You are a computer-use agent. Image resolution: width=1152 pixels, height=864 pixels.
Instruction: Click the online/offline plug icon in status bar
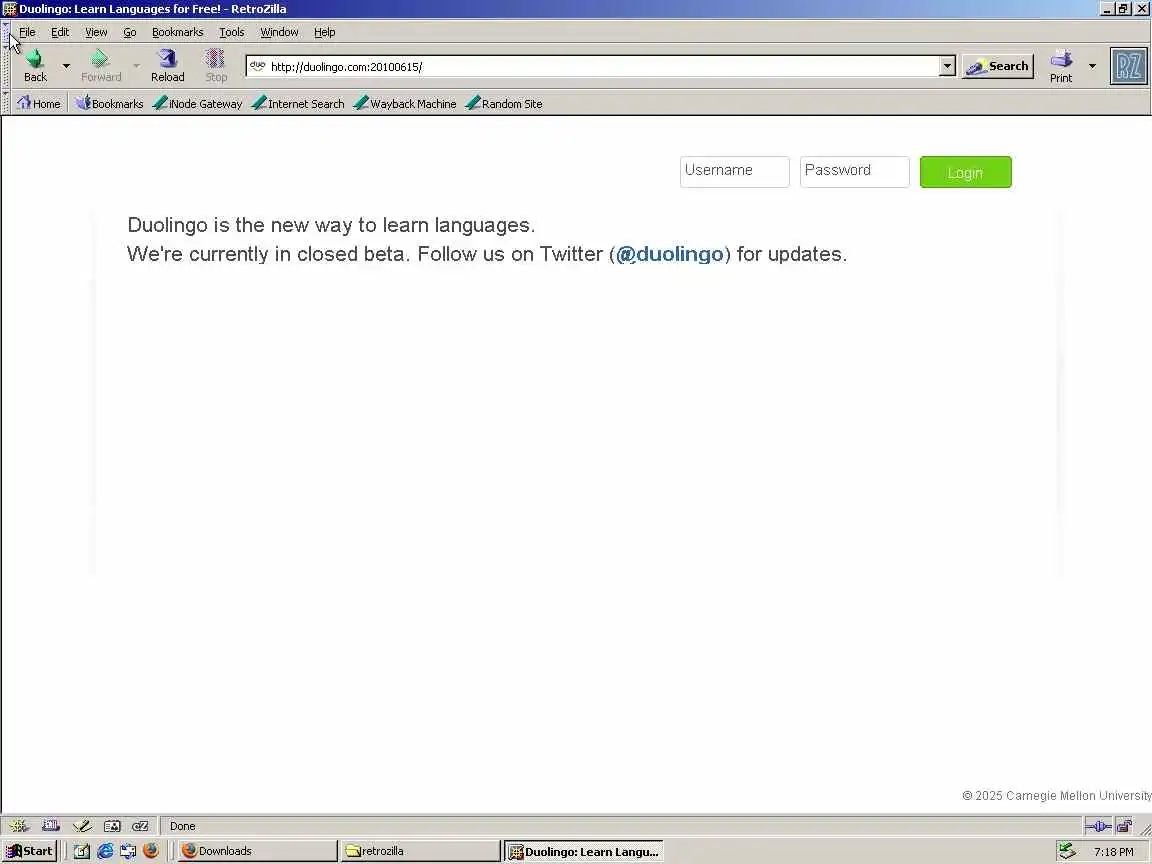1098,827
